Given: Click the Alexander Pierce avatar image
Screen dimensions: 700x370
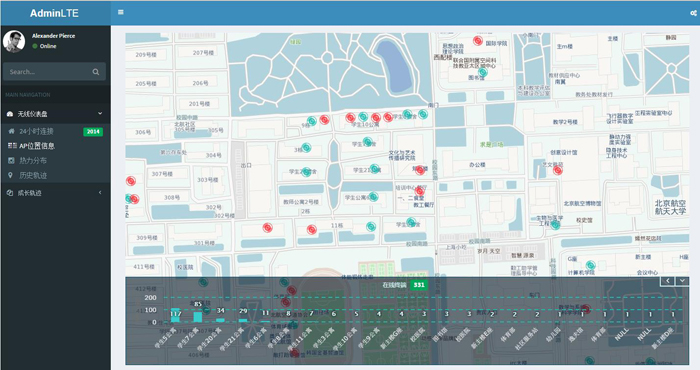Looking at the screenshot, I should (14, 41).
